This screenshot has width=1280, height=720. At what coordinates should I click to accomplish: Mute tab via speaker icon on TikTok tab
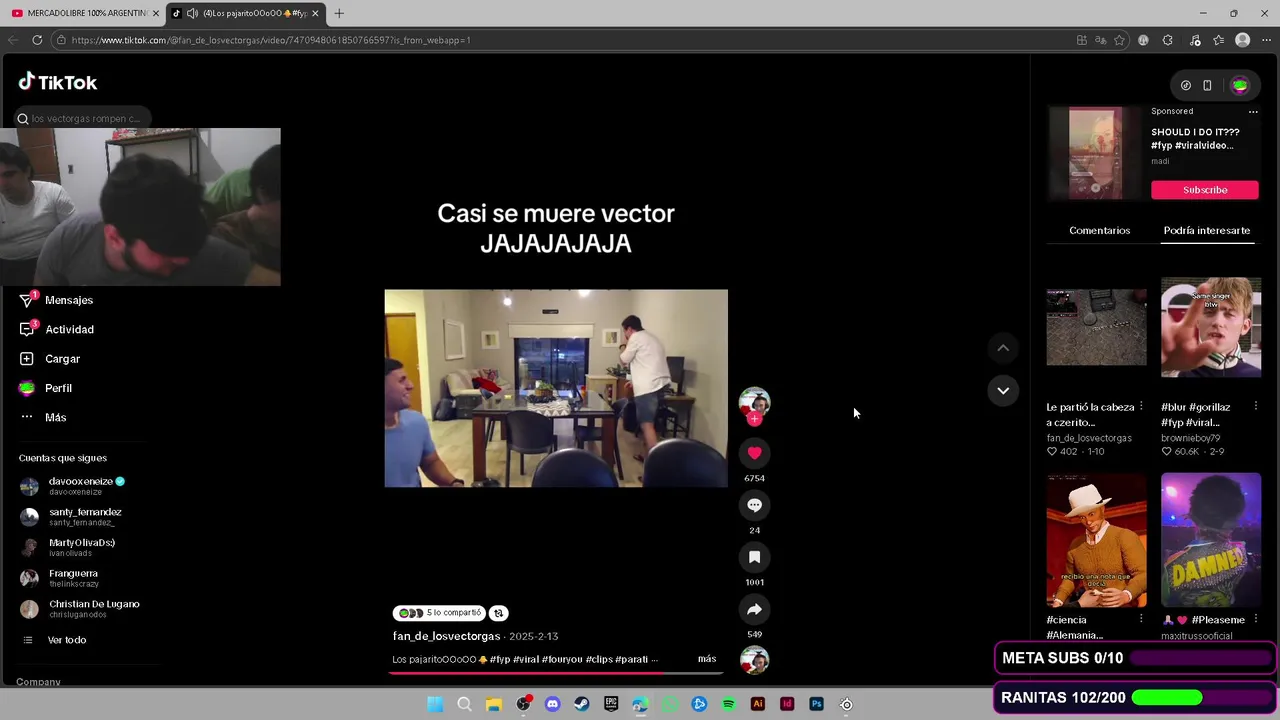[x=192, y=13]
